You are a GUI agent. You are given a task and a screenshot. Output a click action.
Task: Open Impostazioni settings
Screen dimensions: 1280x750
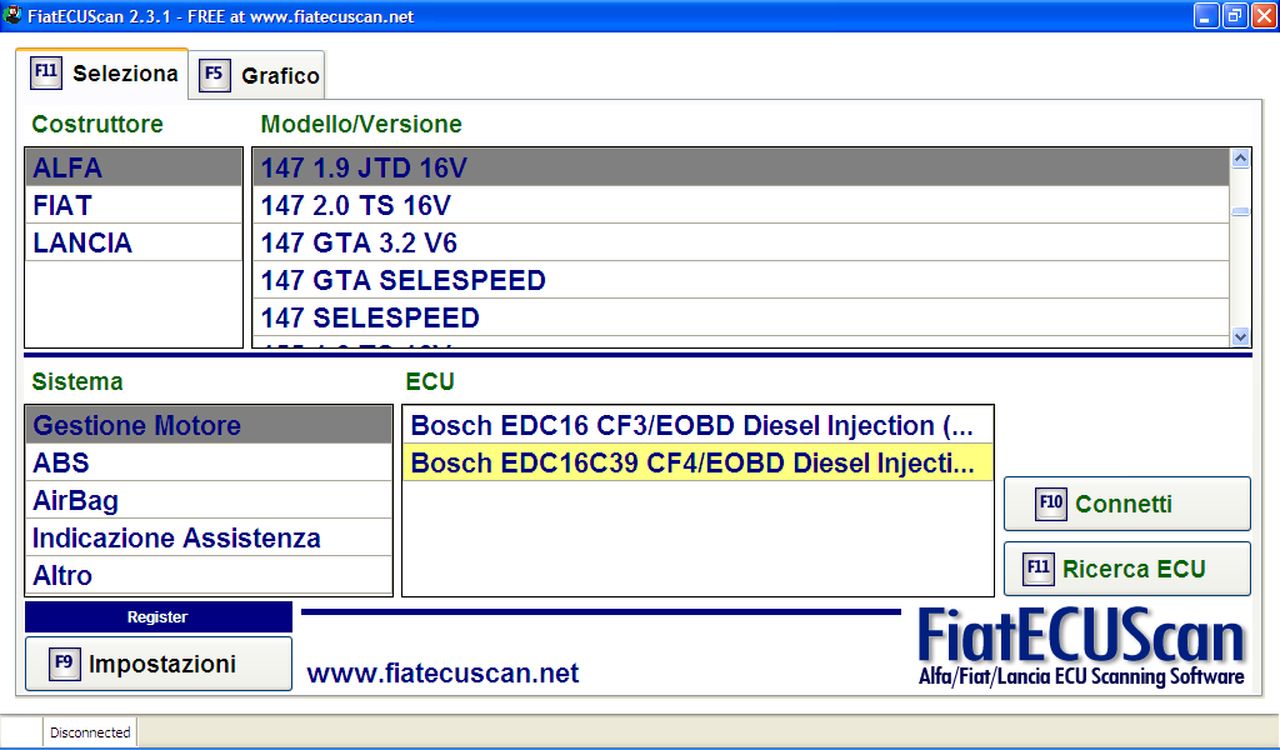161,664
